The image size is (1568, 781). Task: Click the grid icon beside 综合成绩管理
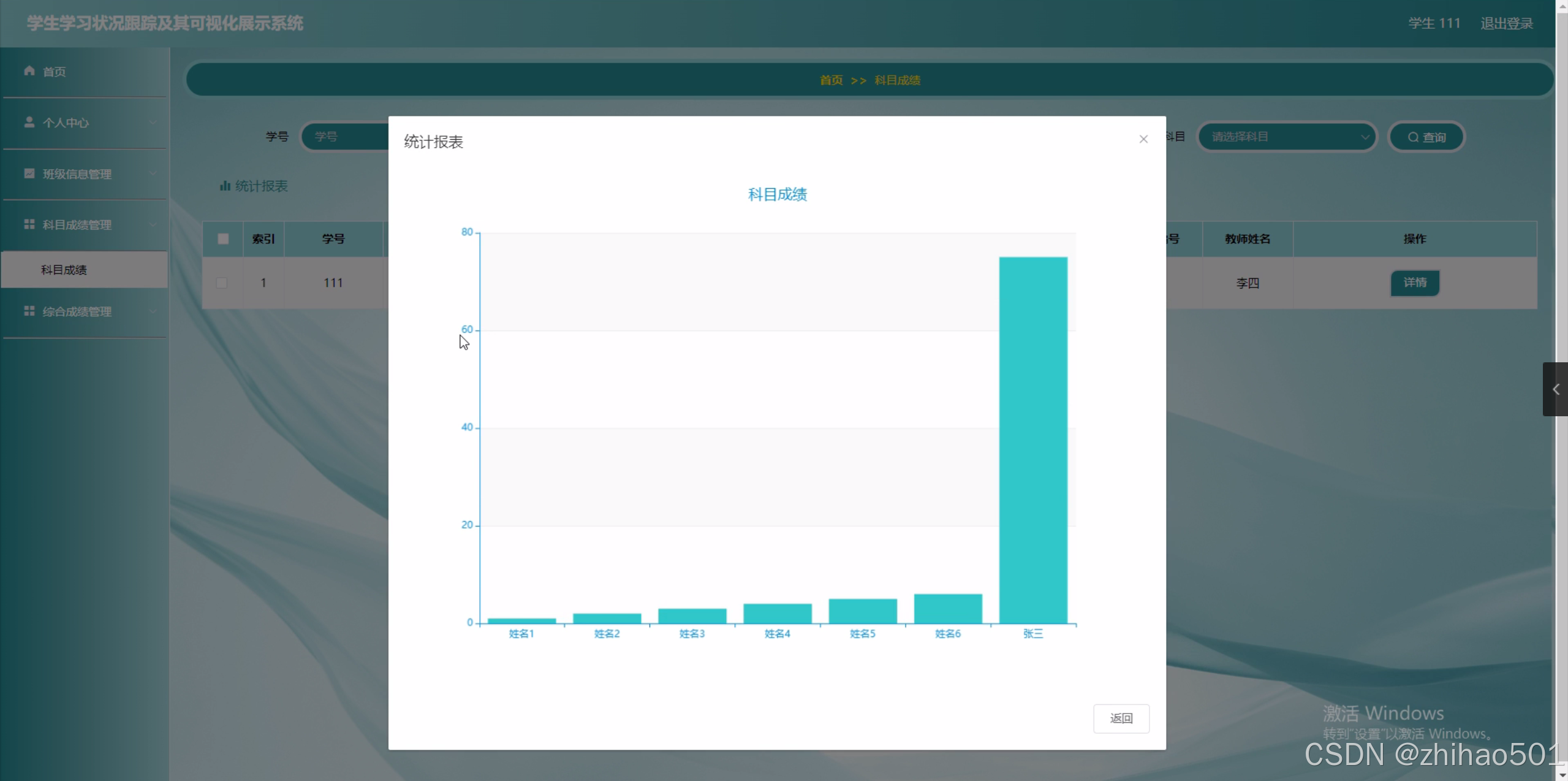[x=29, y=311]
